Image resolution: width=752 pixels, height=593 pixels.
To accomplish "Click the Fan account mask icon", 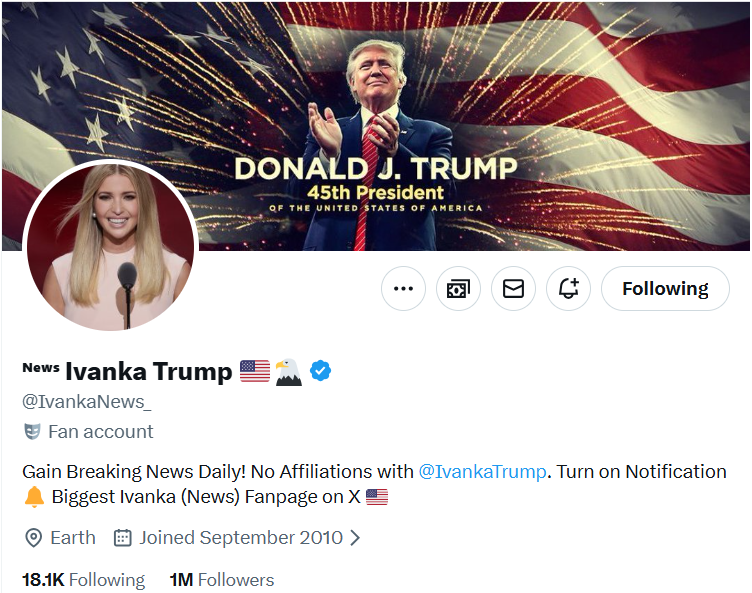I will tap(33, 432).
